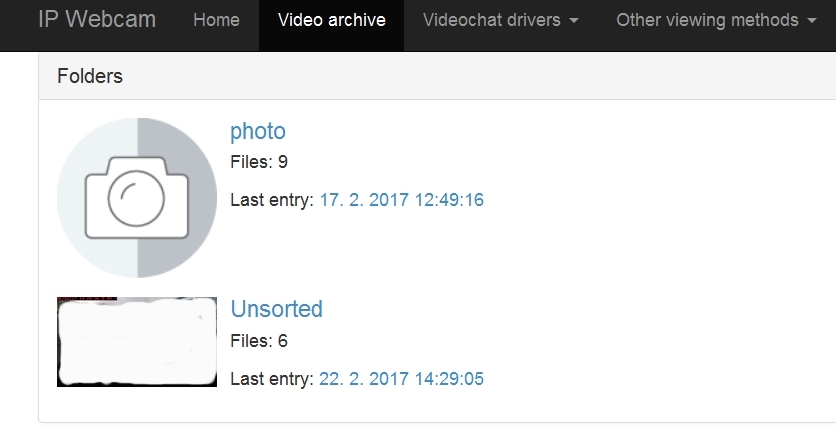Click the "Files: 9" count text
Image resolution: width=836 pixels, height=427 pixels.
pos(259,162)
